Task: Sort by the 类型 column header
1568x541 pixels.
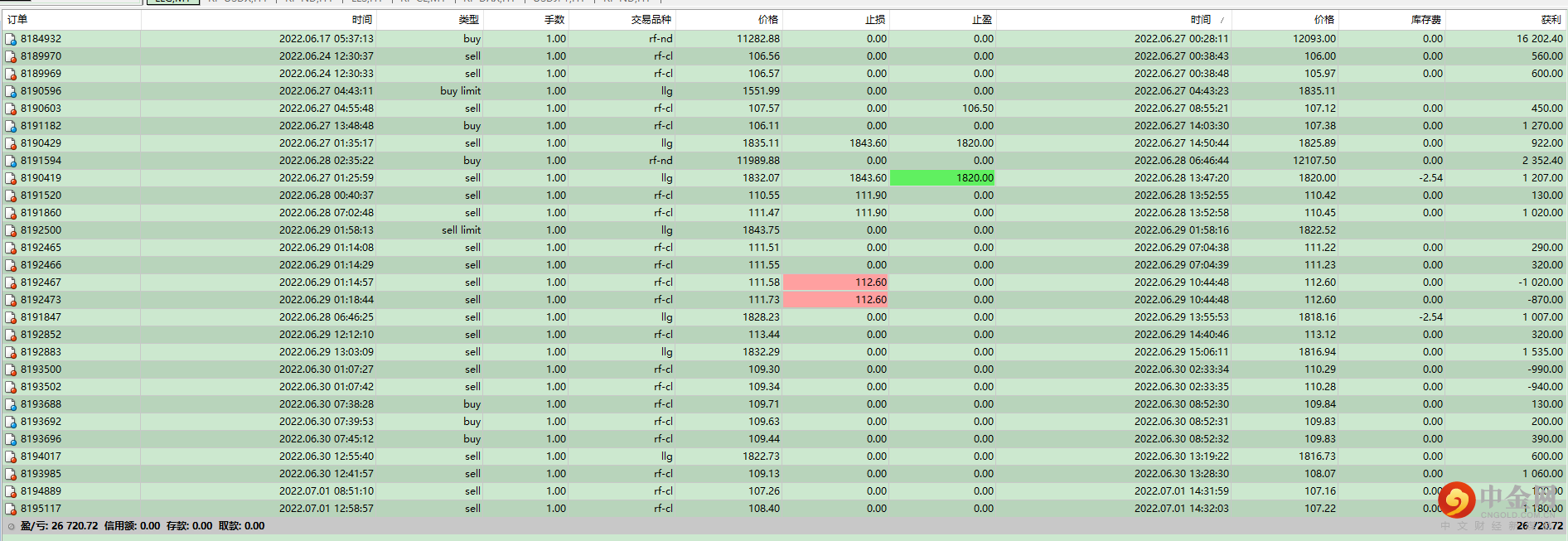Action: pos(430,19)
